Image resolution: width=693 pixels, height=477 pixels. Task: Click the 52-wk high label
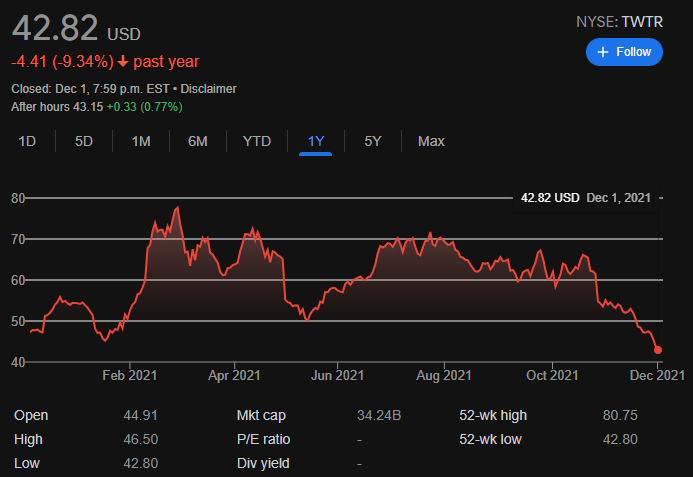(x=493, y=416)
